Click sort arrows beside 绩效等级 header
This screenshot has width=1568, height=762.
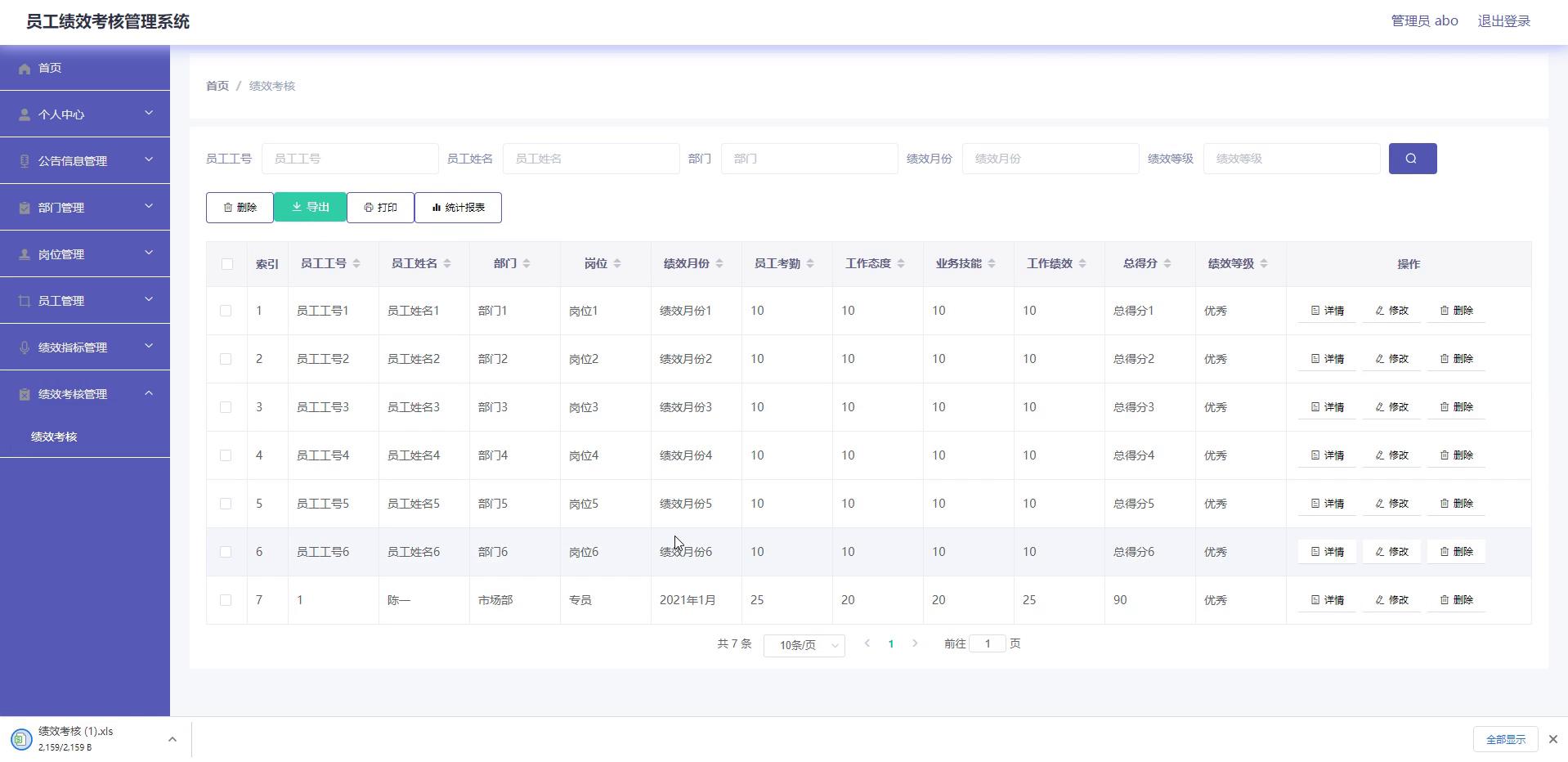pos(1264,263)
